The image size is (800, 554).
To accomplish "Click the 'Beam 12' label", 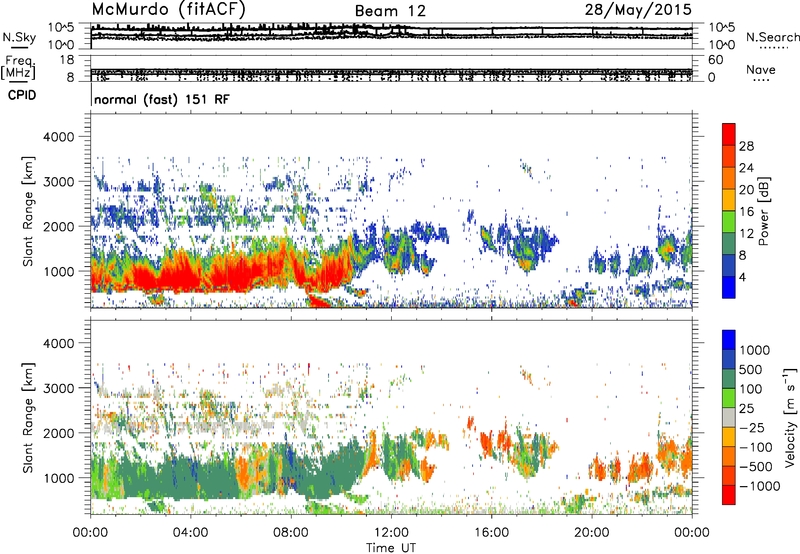I will coord(390,11).
